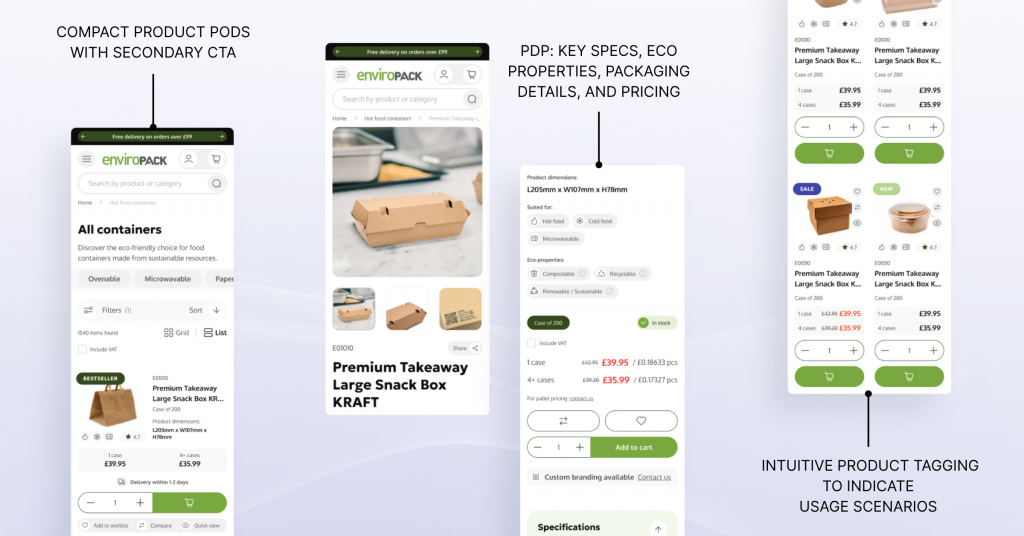Click green cart button under SALE product
The height and width of the screenshot is (536, 1024).
click(x=829, y=377)
